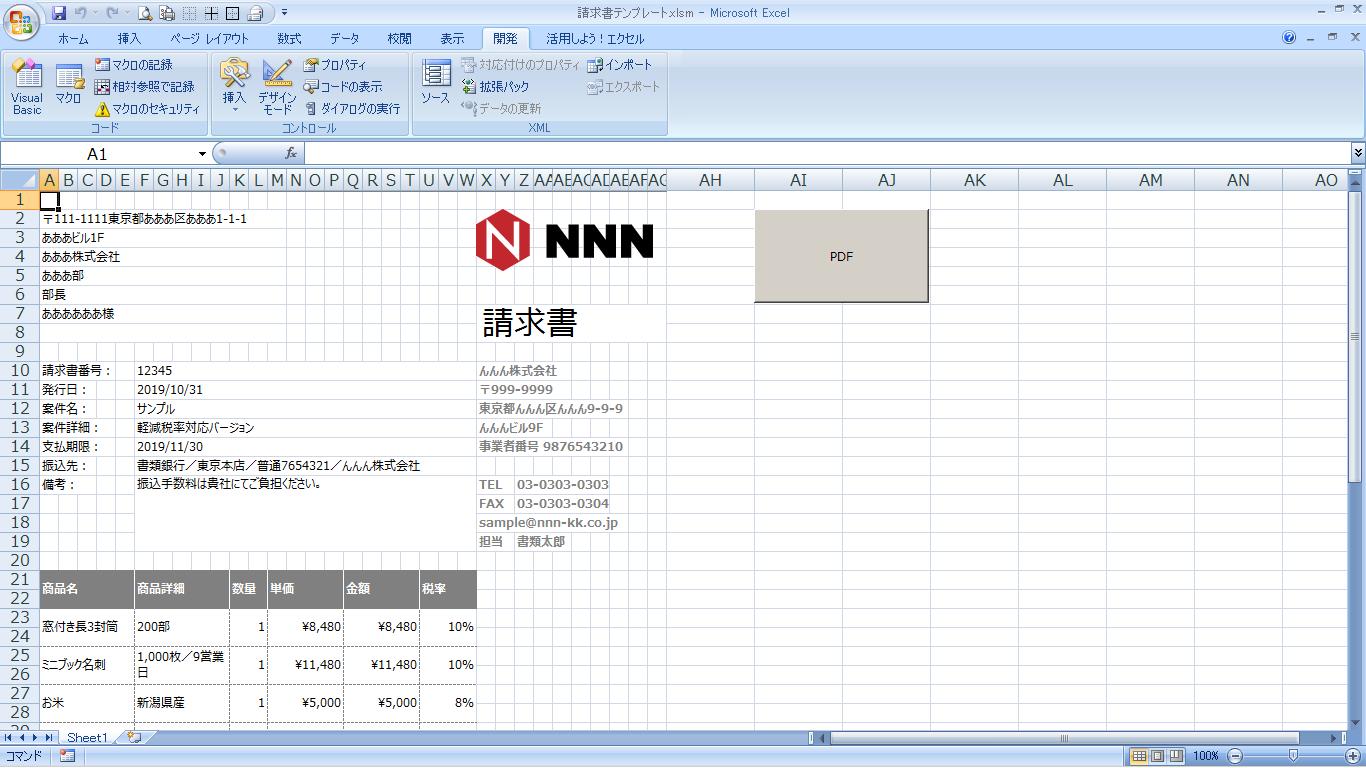Open the 活用しよう！エクセル tab

[595, 38]
